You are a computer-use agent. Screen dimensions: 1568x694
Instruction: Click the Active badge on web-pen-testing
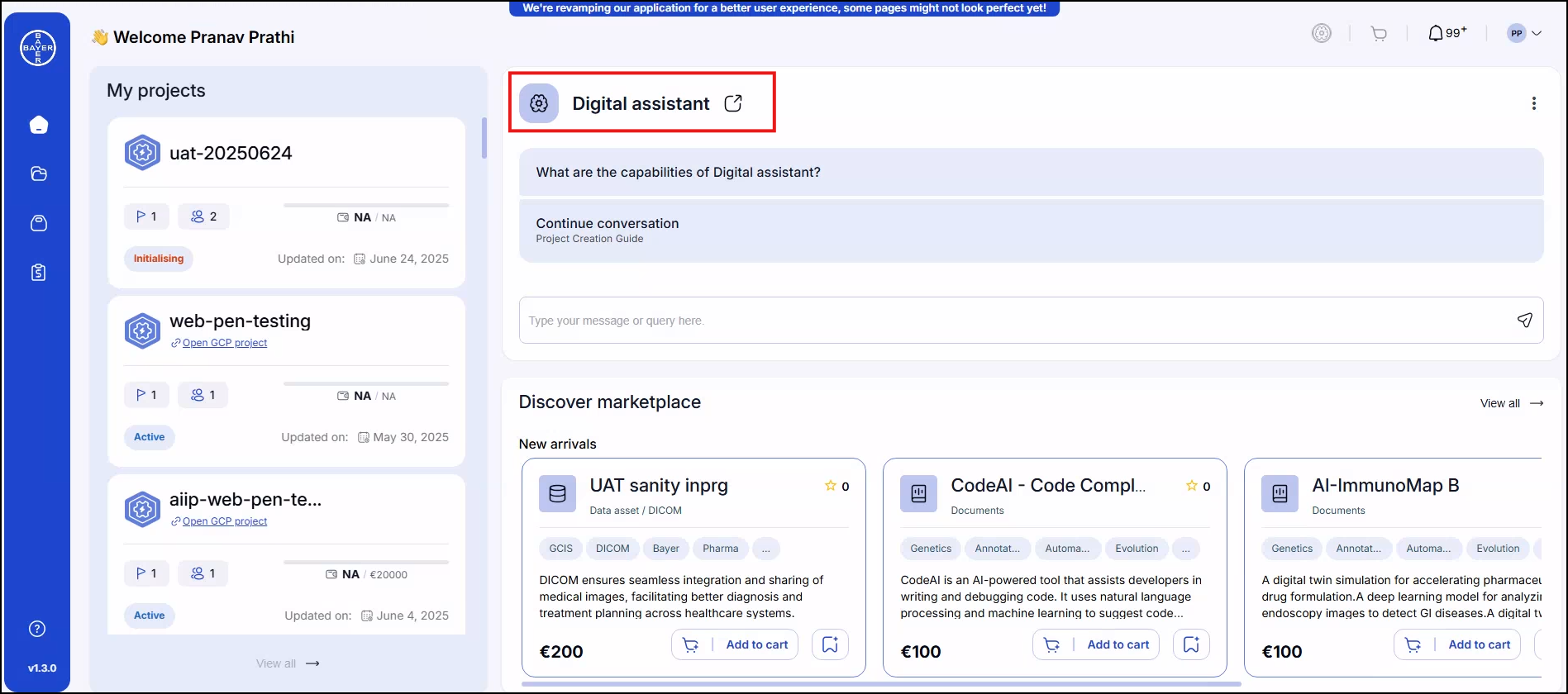point(150,437)
